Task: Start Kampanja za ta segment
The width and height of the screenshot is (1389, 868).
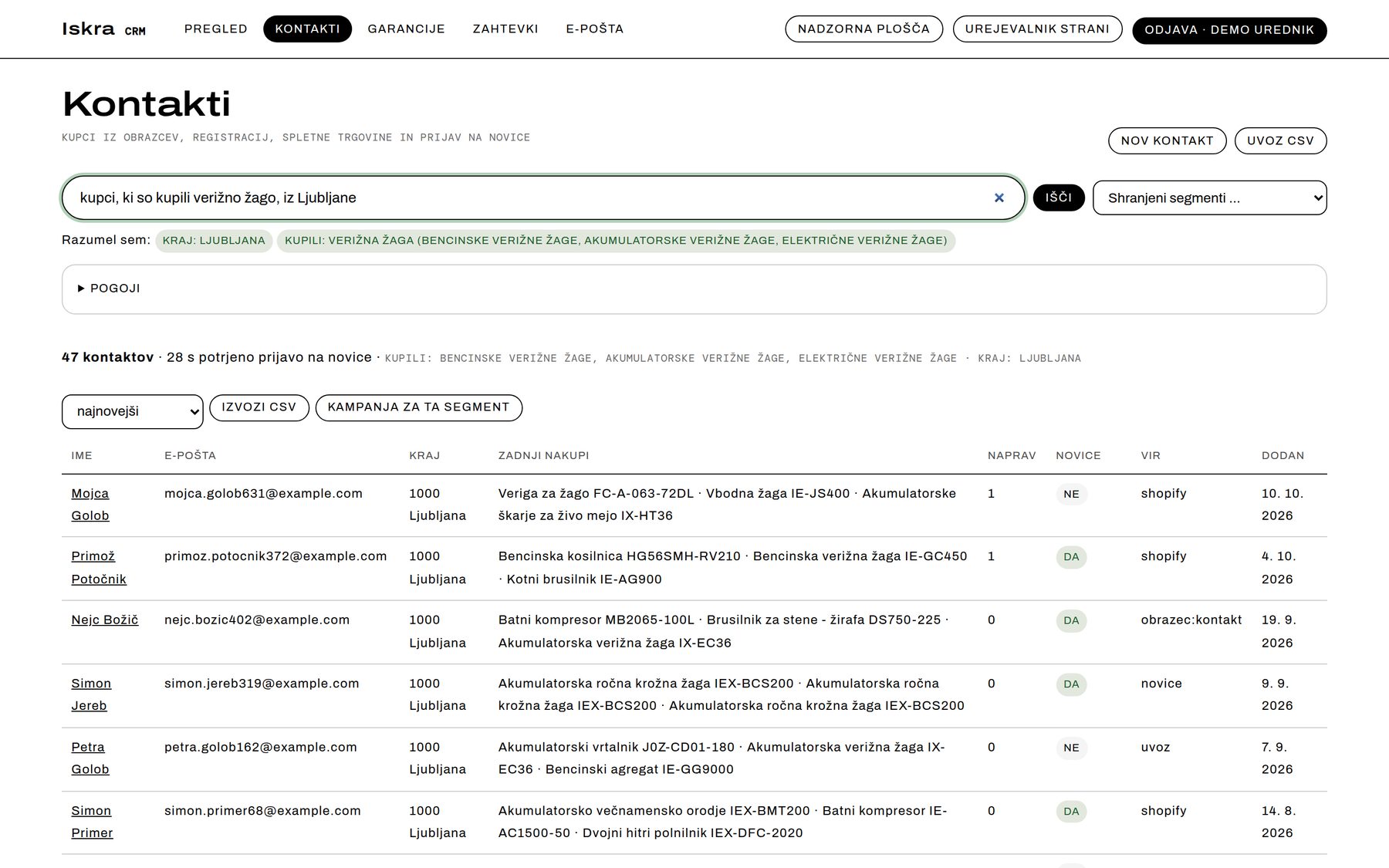Action: tap(418, 407)
